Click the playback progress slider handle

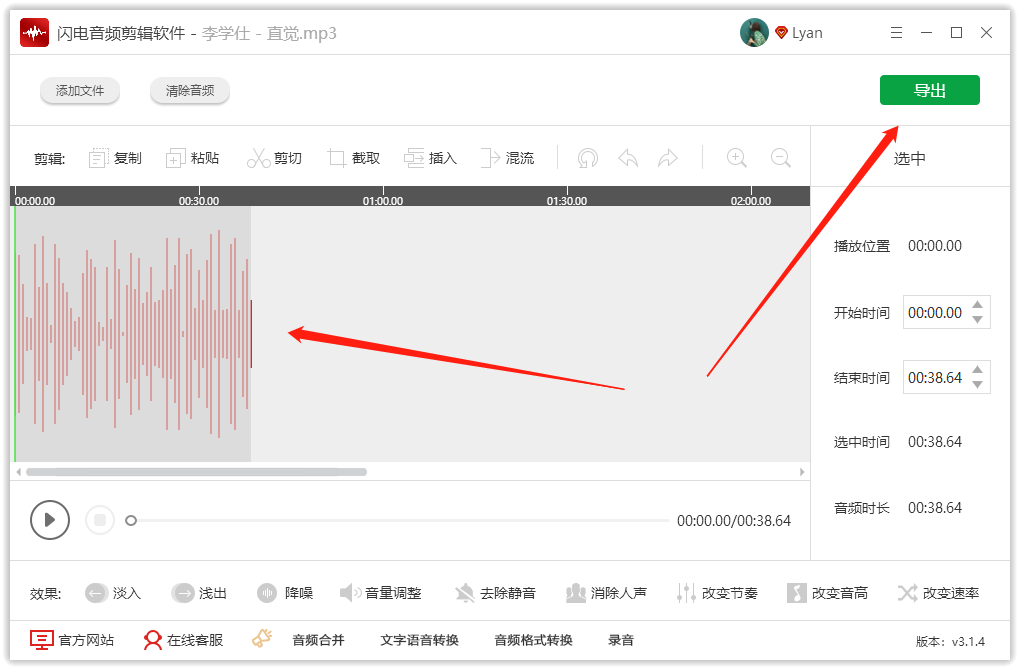(x=131, y=520)
